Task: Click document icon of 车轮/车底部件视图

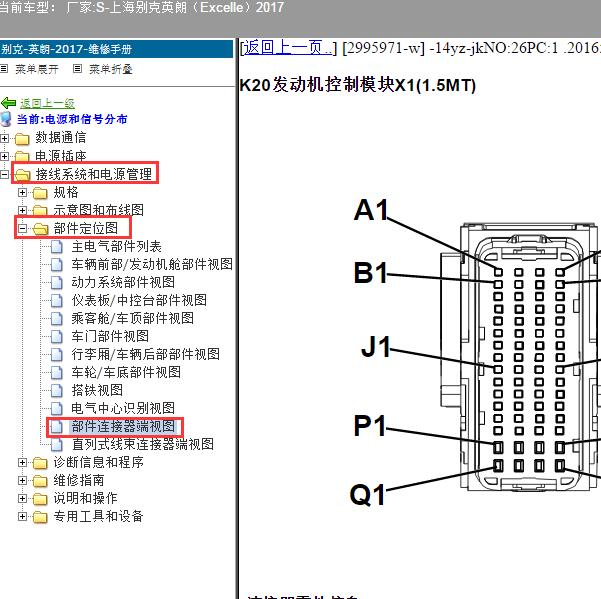Action: (57, 373)
